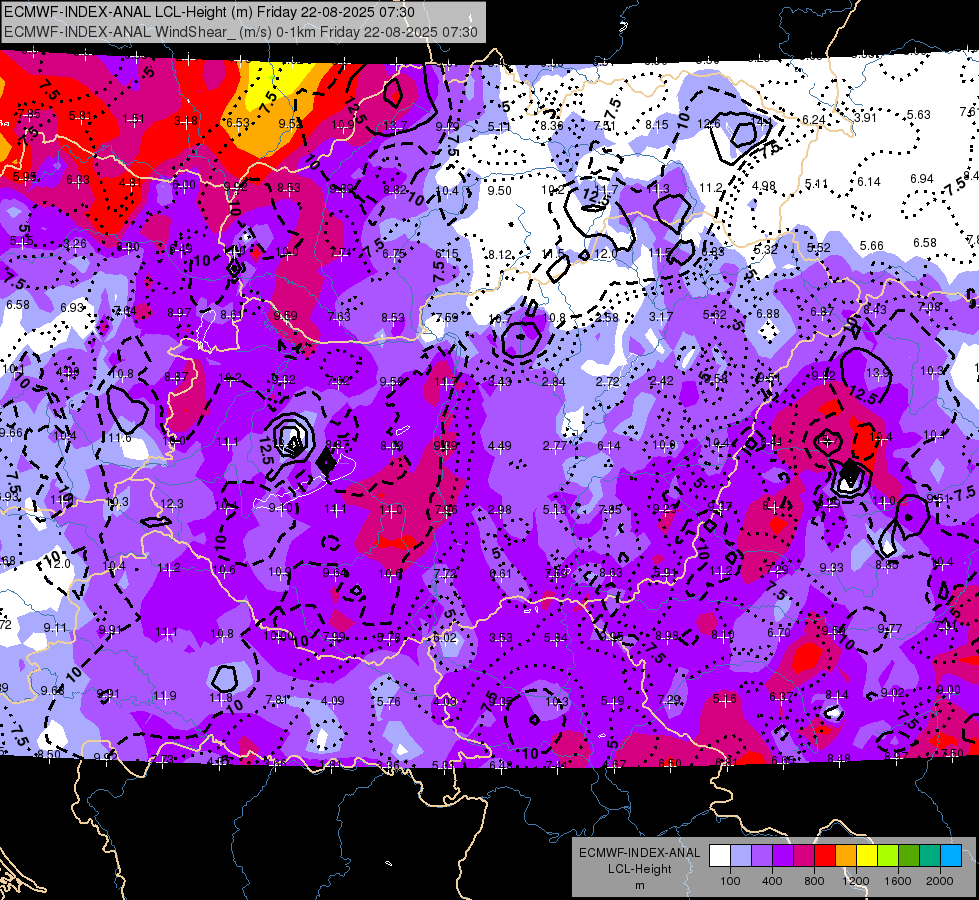Click the map value '9.33'
The height and width of the screenshot is (900, 979).
(831, 567)
